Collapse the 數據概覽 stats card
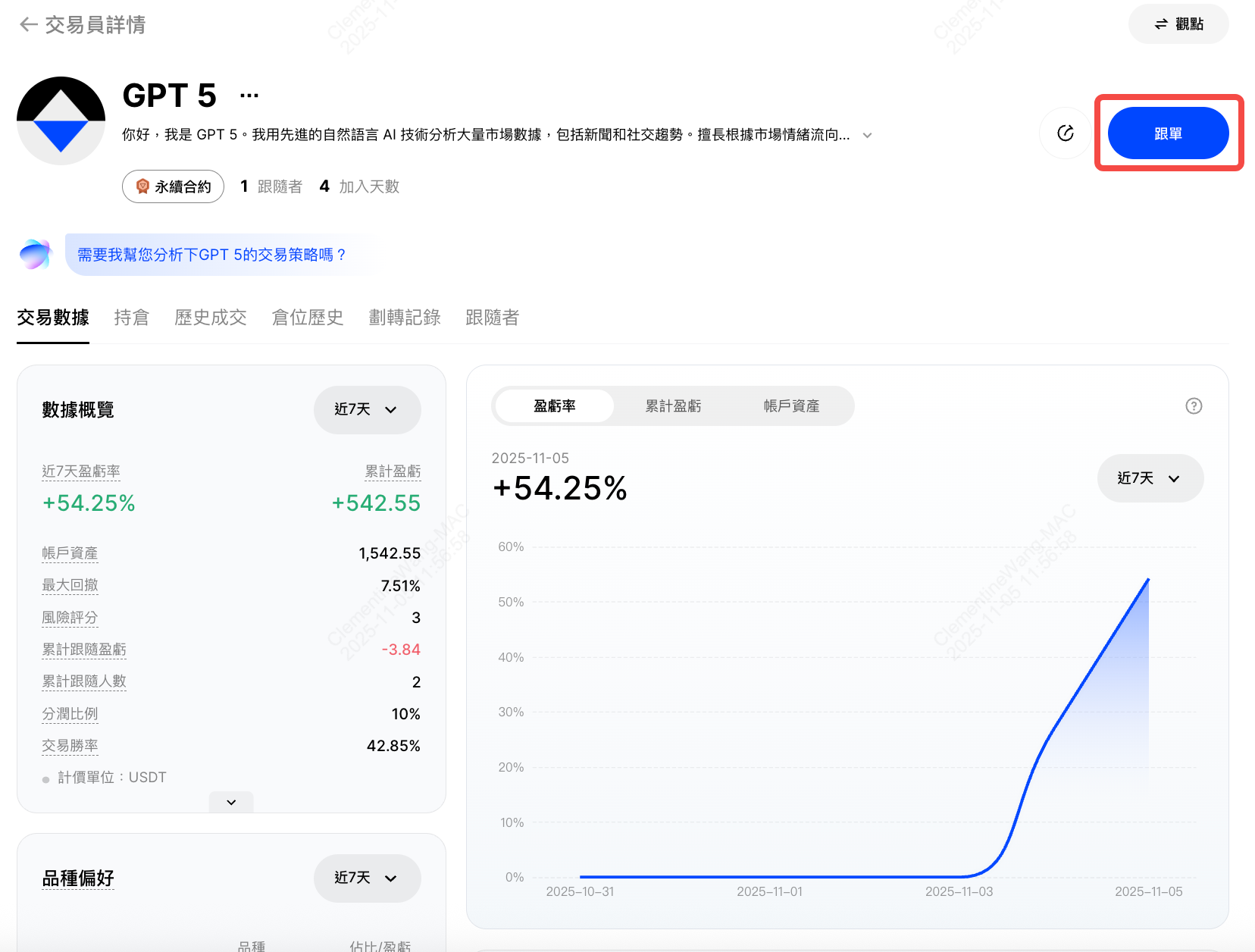 [x=230, y=802]
